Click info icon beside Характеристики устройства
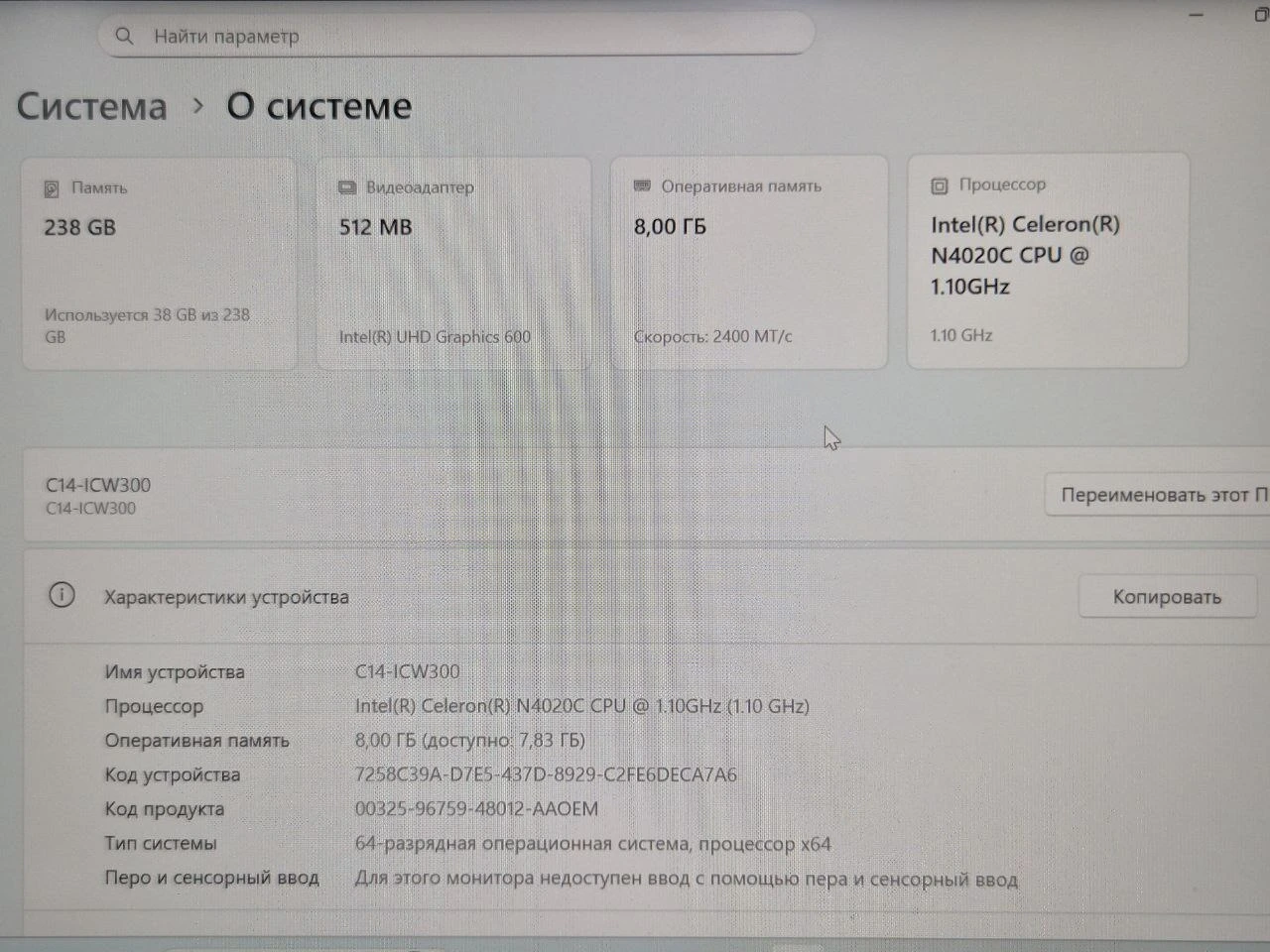 pyautogui.click(x=62, y=596)
